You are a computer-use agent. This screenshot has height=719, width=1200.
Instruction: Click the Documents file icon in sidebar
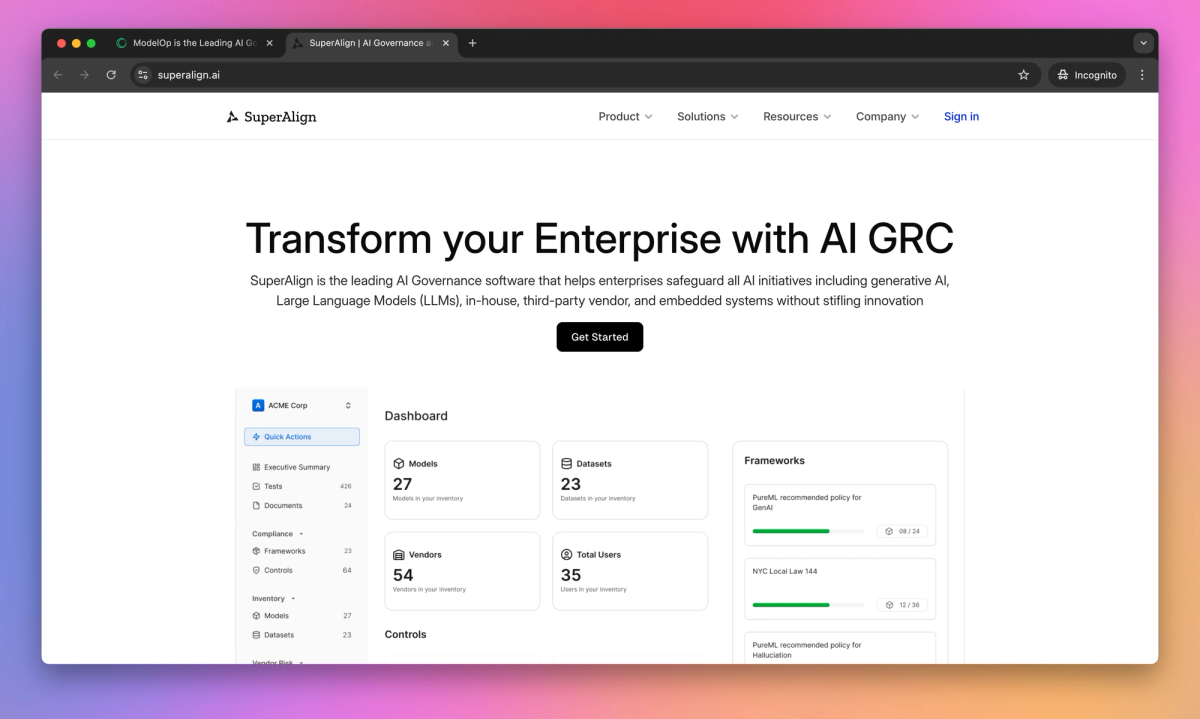[256, 505]
